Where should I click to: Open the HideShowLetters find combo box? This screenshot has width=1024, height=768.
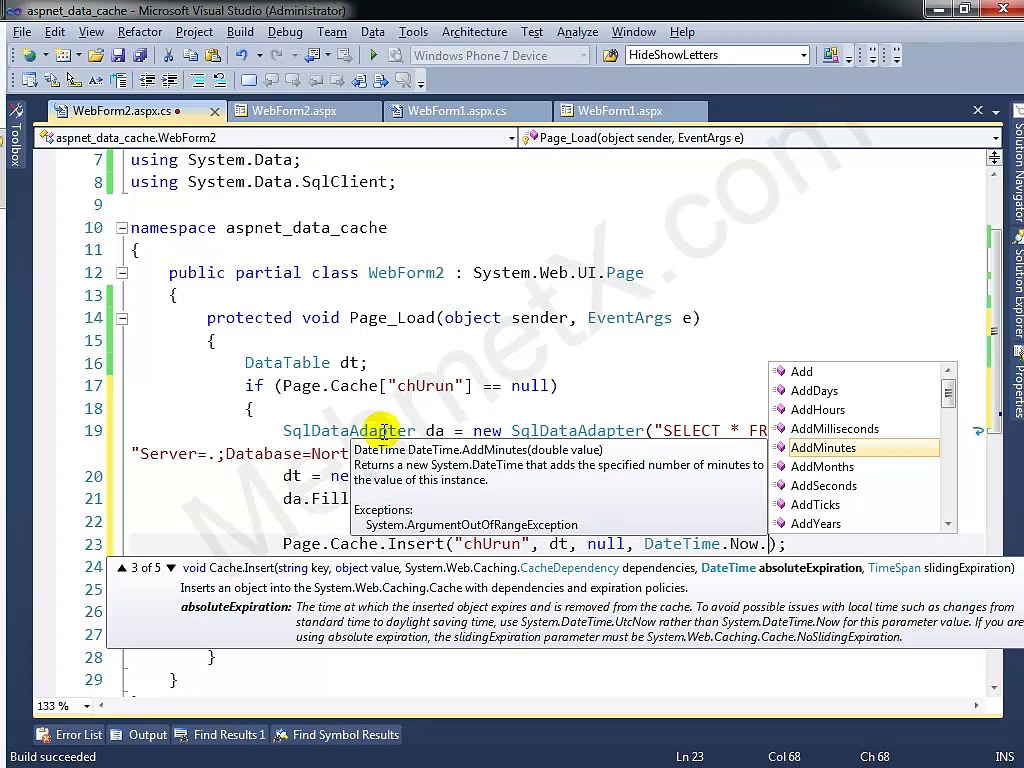pyautogui.click(x=718, y=56)
